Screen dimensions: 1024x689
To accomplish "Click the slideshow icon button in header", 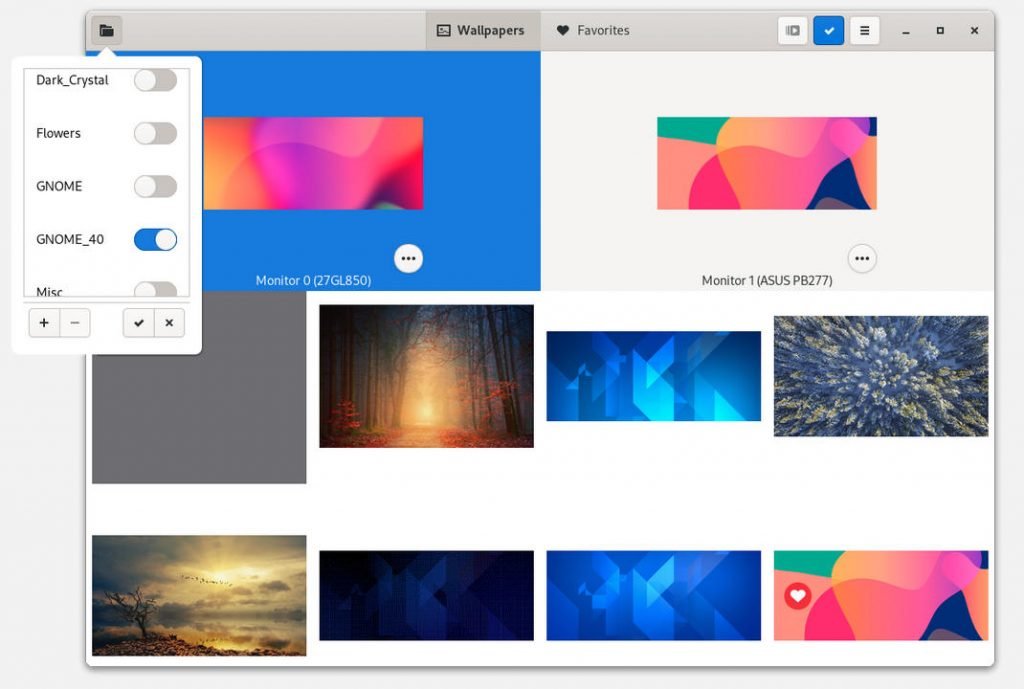I will click(x=793, y=31).
